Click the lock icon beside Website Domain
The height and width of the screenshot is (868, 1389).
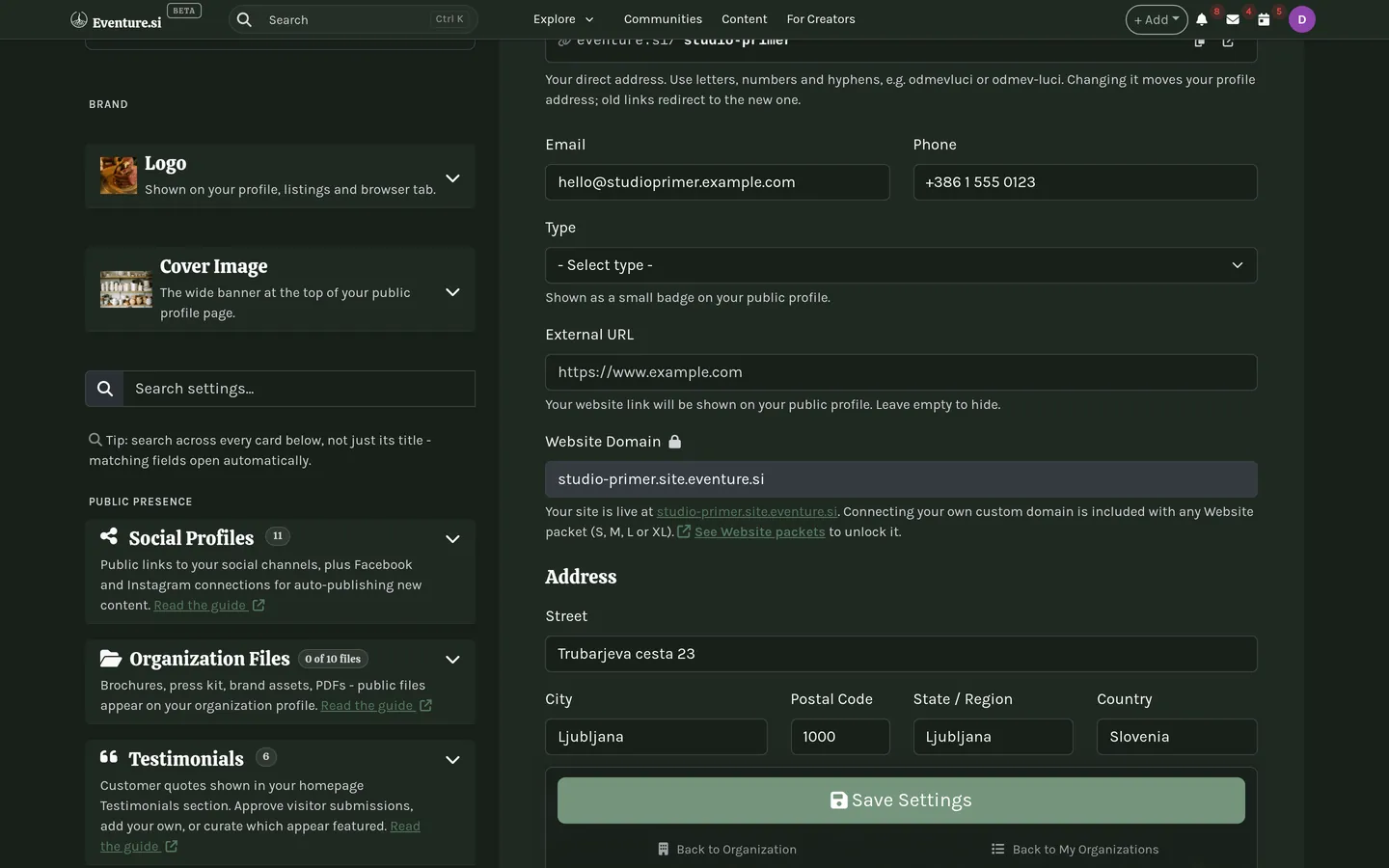[x=675, y=442]
